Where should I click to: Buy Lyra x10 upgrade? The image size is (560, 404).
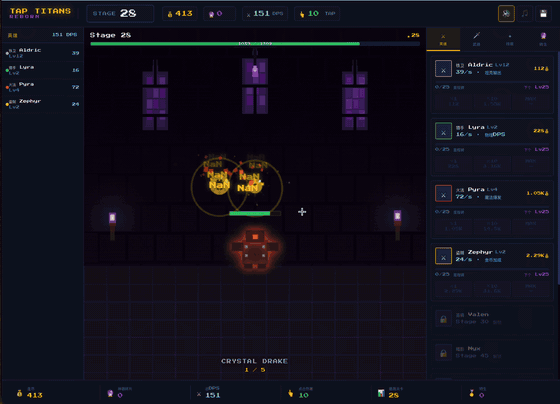(x=492, y=164)
